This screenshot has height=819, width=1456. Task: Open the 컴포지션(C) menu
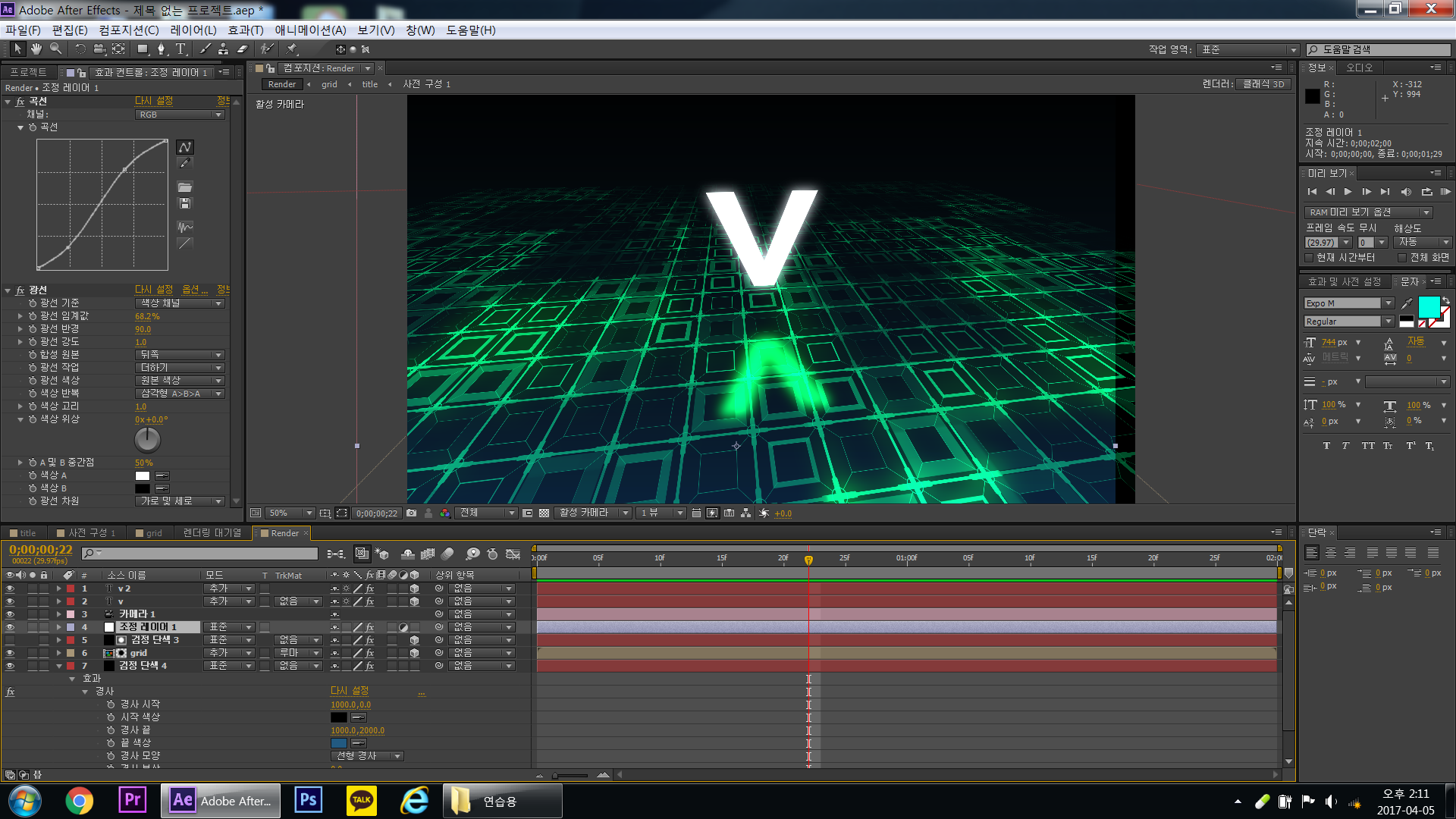coord(128,30)
